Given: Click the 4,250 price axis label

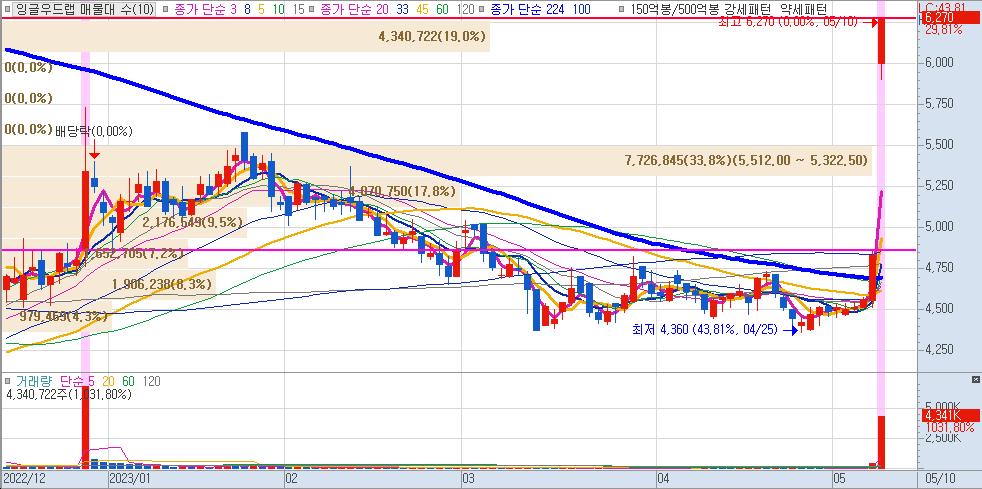Looking at the screenshot, I should tap(940, 349).
